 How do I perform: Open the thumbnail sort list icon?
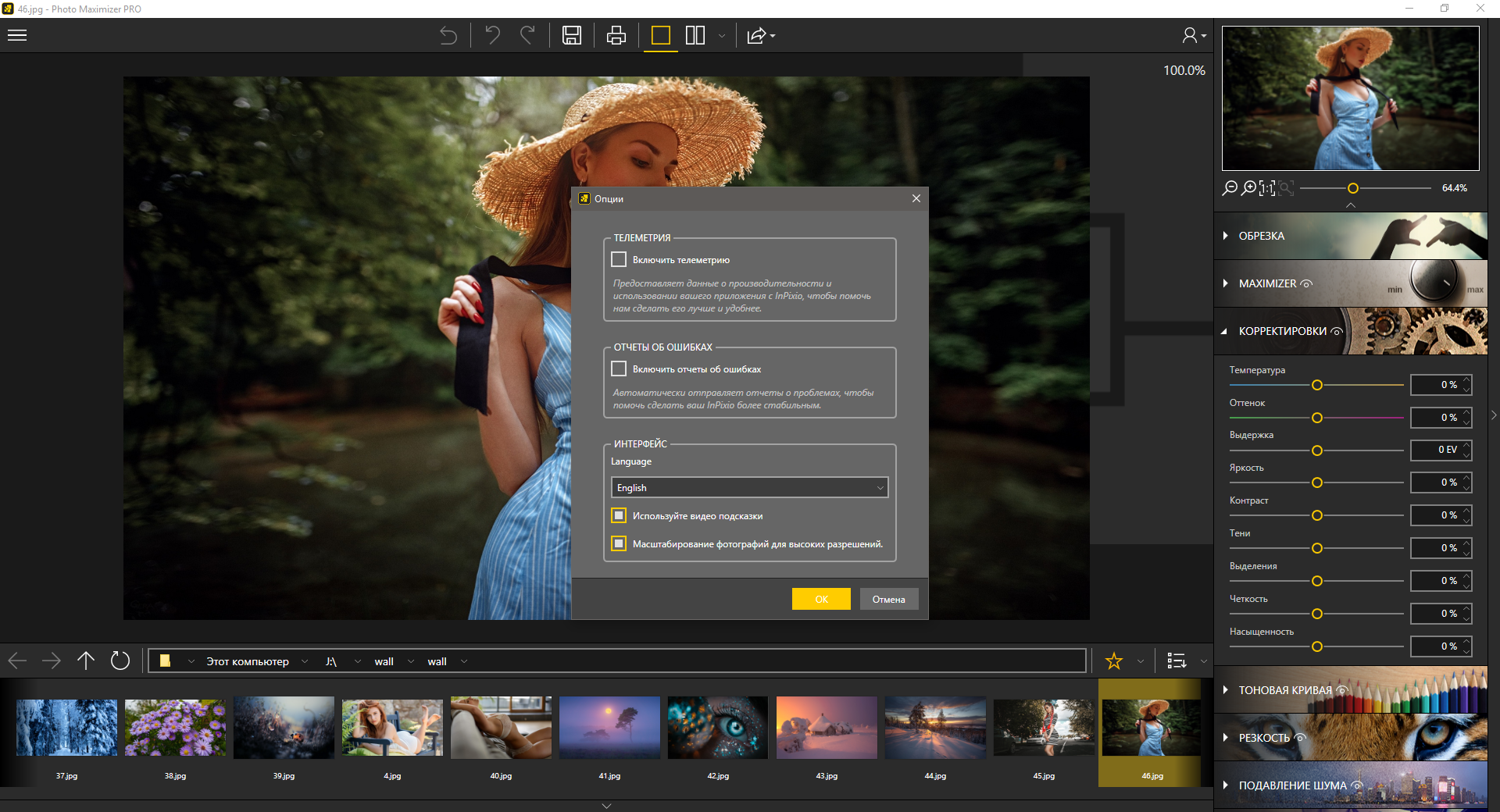point(1177,661)
